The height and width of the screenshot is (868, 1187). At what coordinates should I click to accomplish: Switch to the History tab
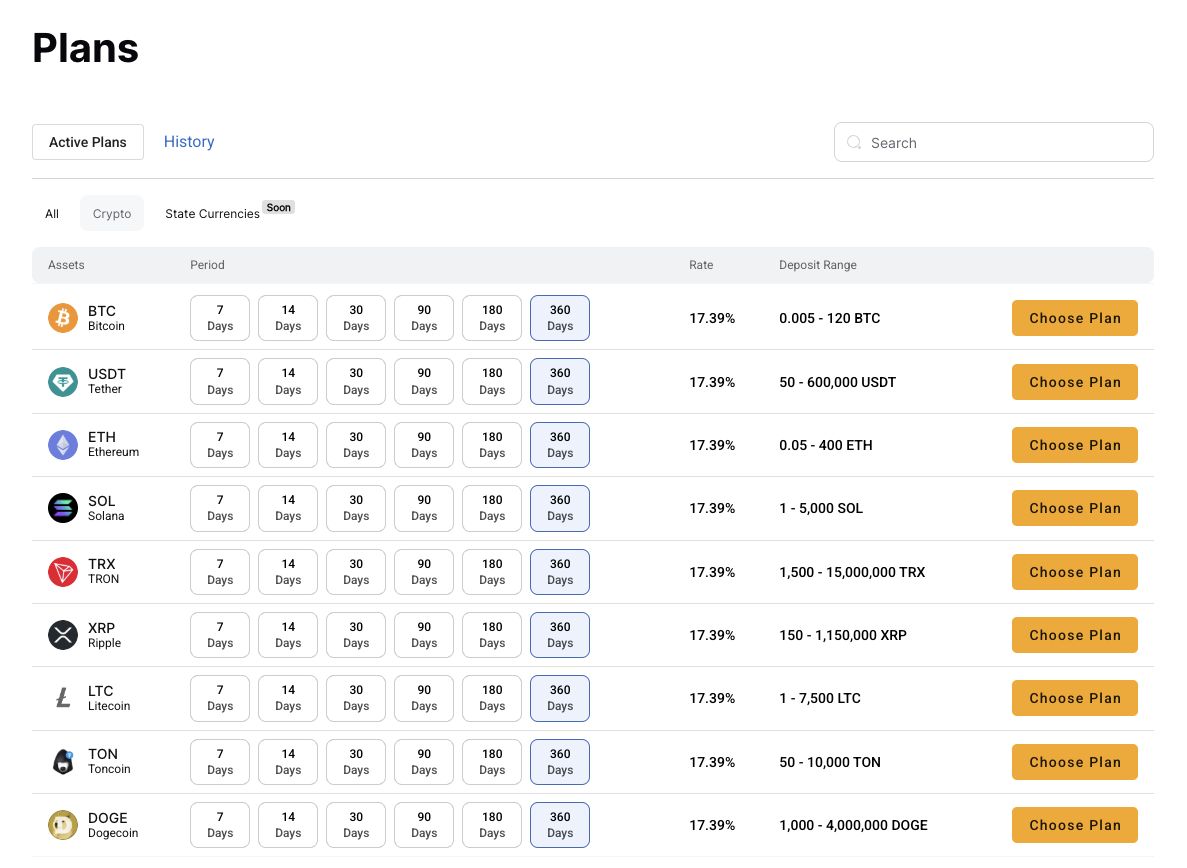tap(189, 142)
